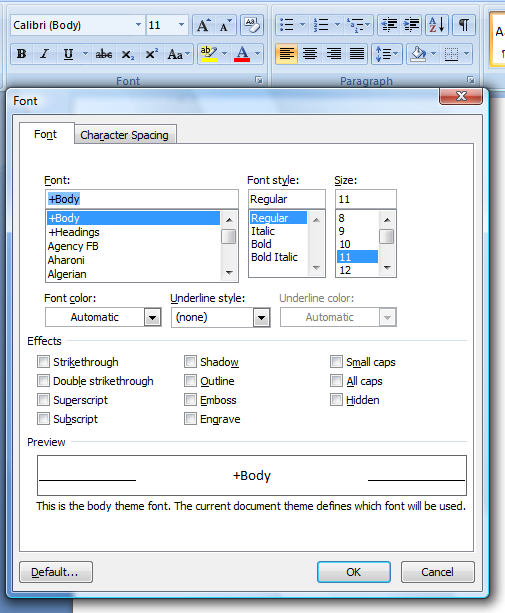Apply Underline from the ribbon

tap(68, 54)
